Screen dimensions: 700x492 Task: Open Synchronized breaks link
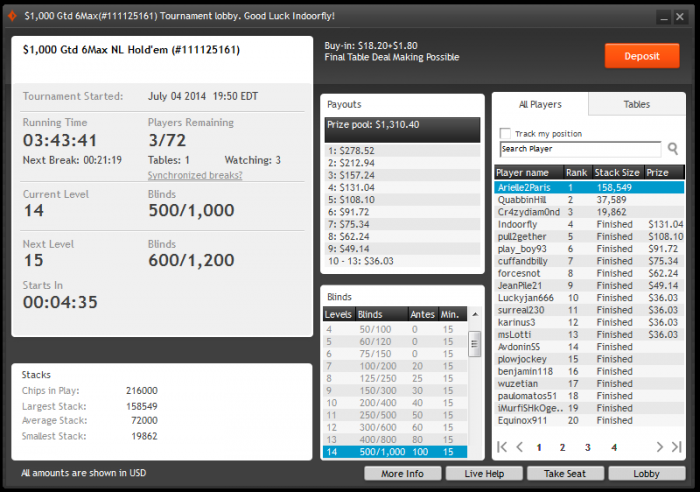(195, 175)
